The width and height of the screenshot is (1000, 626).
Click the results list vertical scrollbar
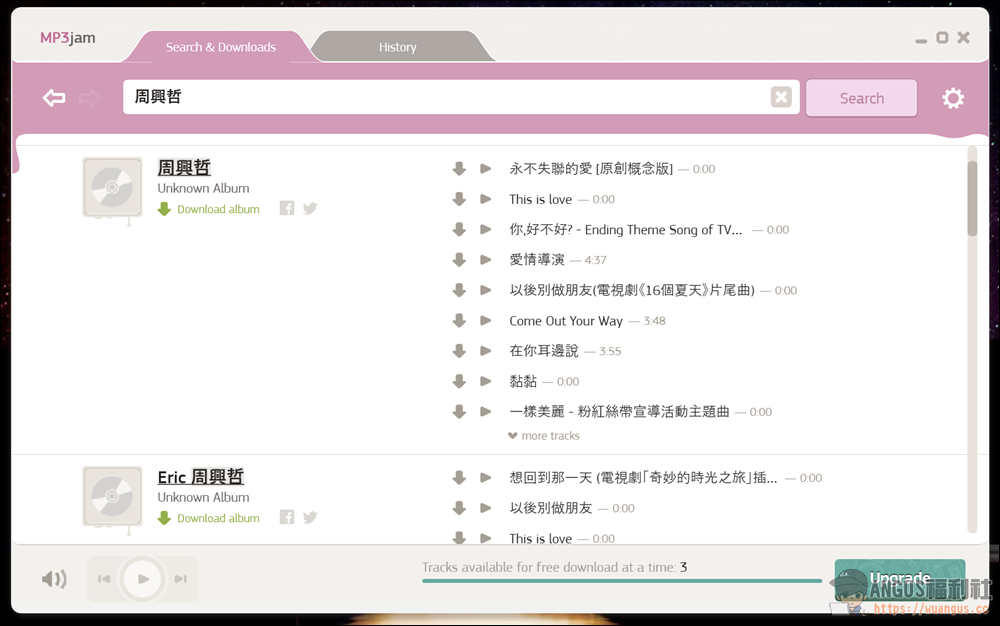click(972, 199)
